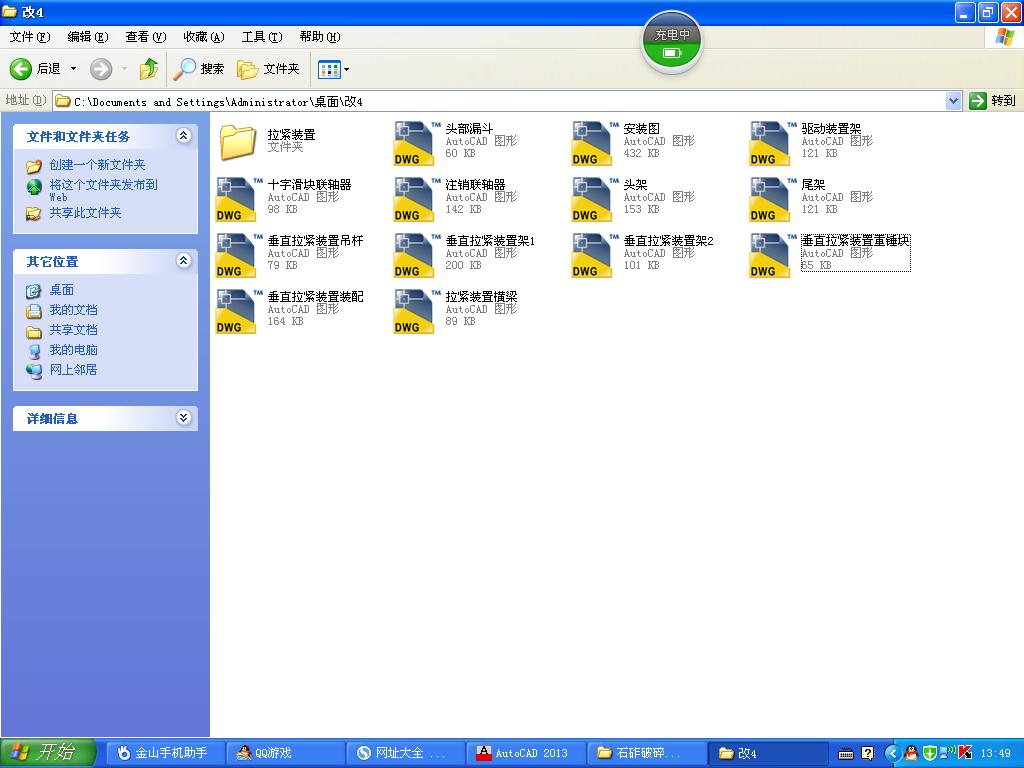The image size is (1024, 768).
Task: Click the 转到 Go button
Action: pos(993,101)
